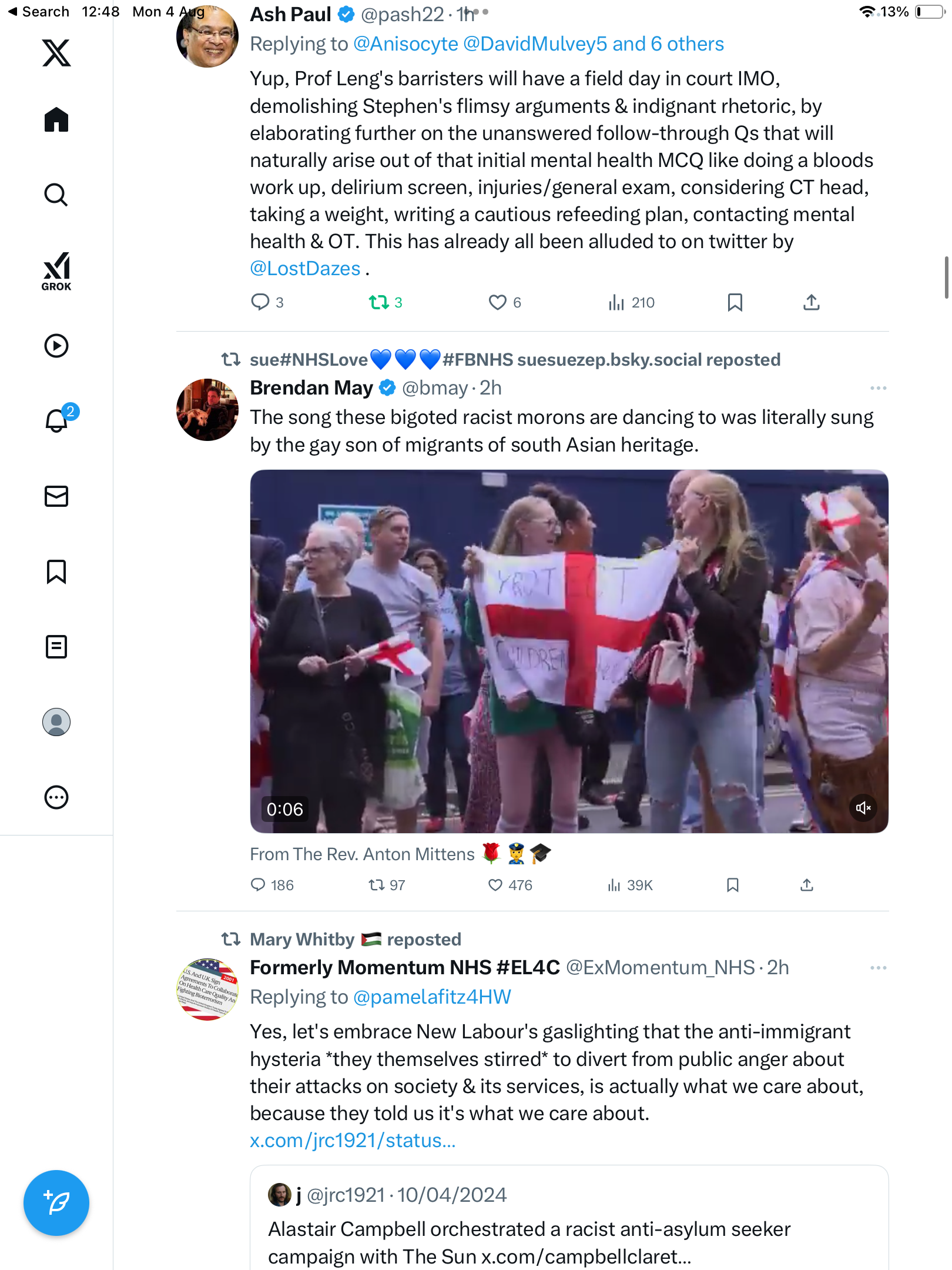Undo repost on Ash Paul's reply
The height and width of the screenshot is (1270, 952).
pyautogui.click(x=386, y=302)
